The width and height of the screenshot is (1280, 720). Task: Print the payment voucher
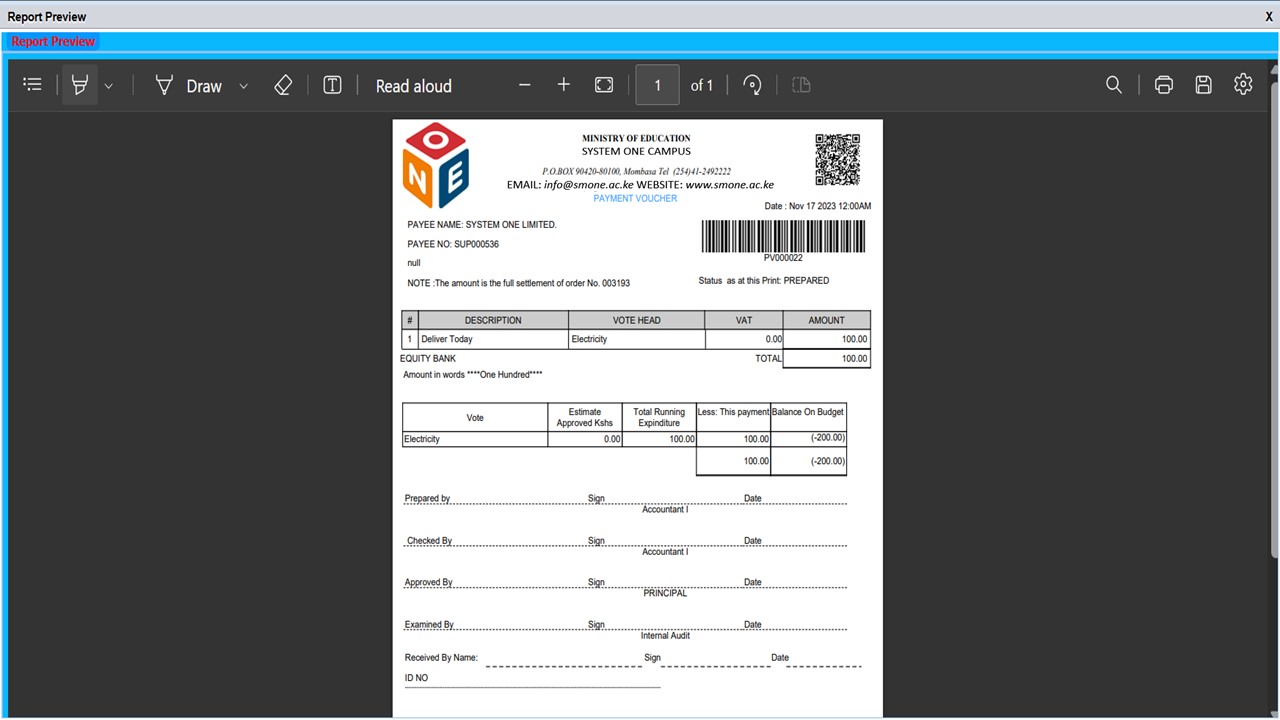tap(1163, 85)
